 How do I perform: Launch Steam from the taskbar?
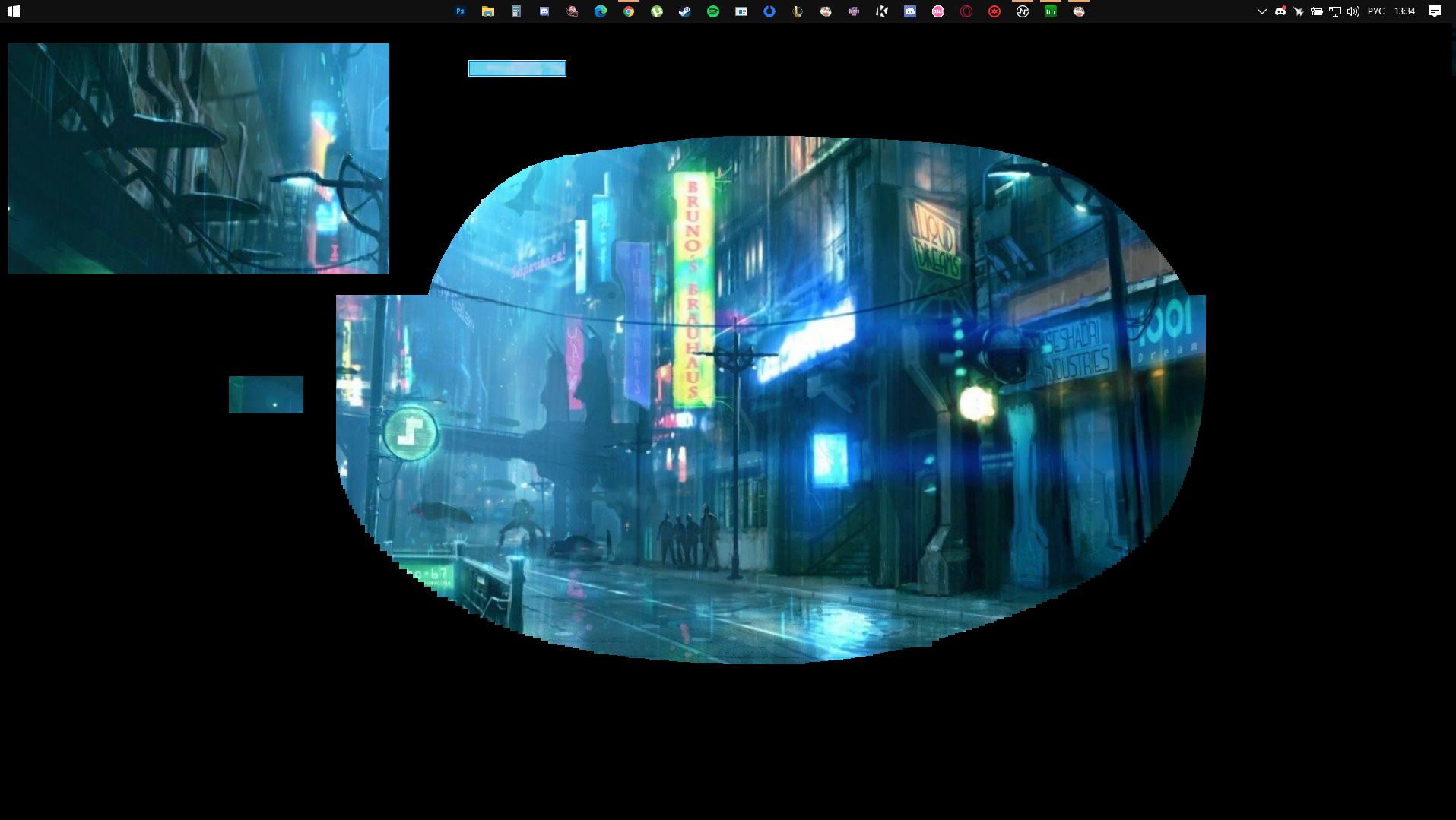click(x=685, y=11)
